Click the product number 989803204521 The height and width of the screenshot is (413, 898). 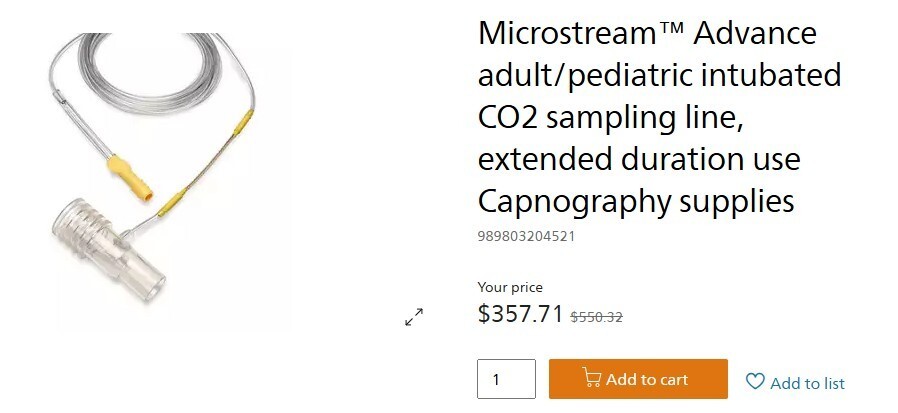pos(526,237)
